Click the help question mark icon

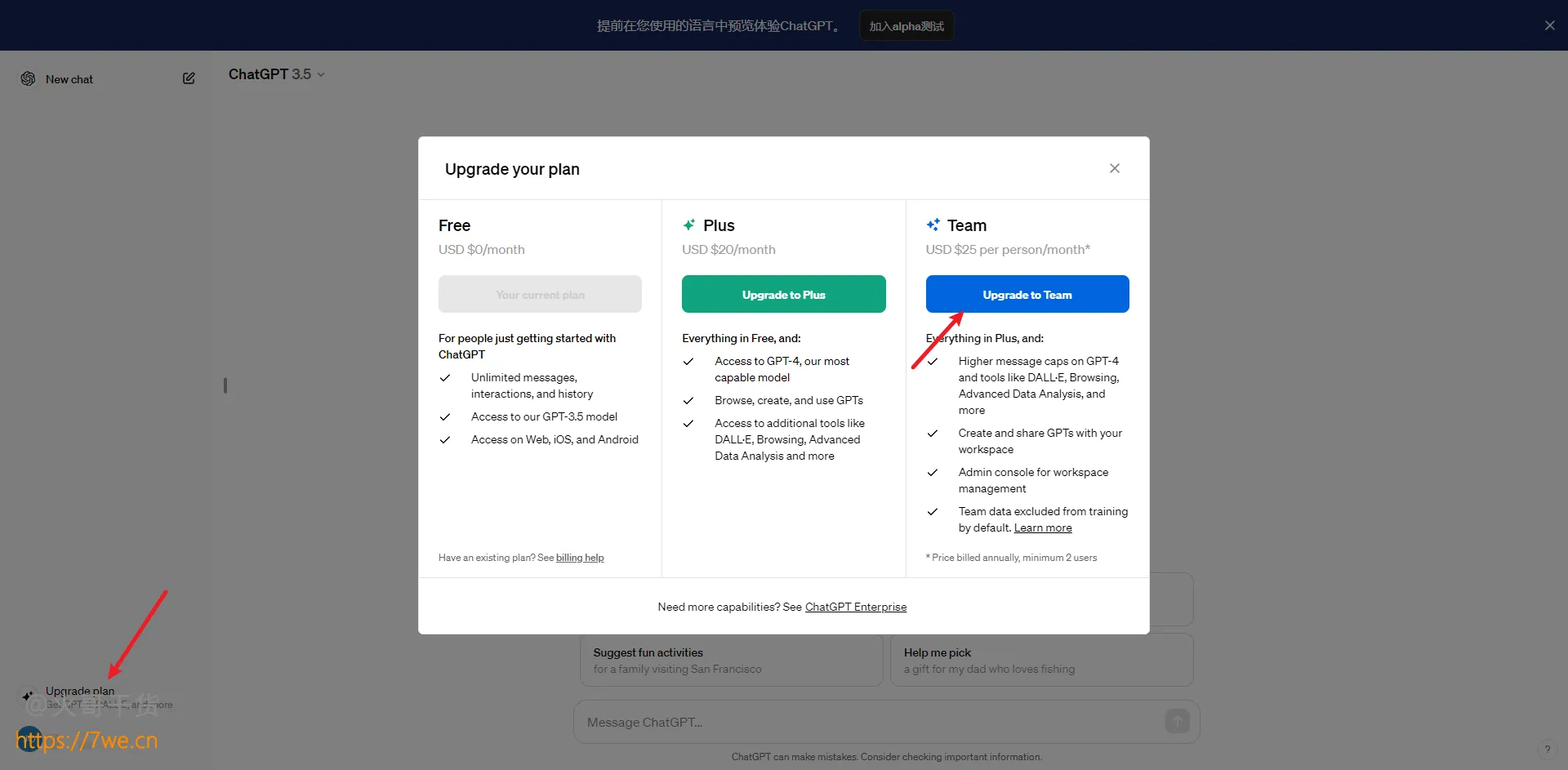click(1547, 750)
